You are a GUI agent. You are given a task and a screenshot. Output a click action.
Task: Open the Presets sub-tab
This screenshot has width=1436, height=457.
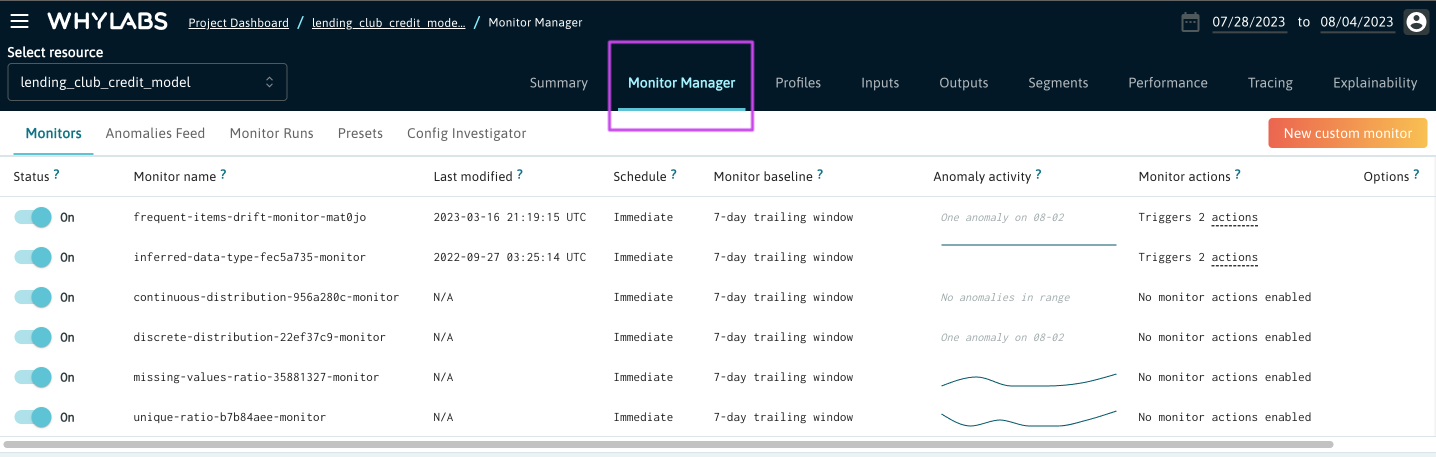[360, 133]
